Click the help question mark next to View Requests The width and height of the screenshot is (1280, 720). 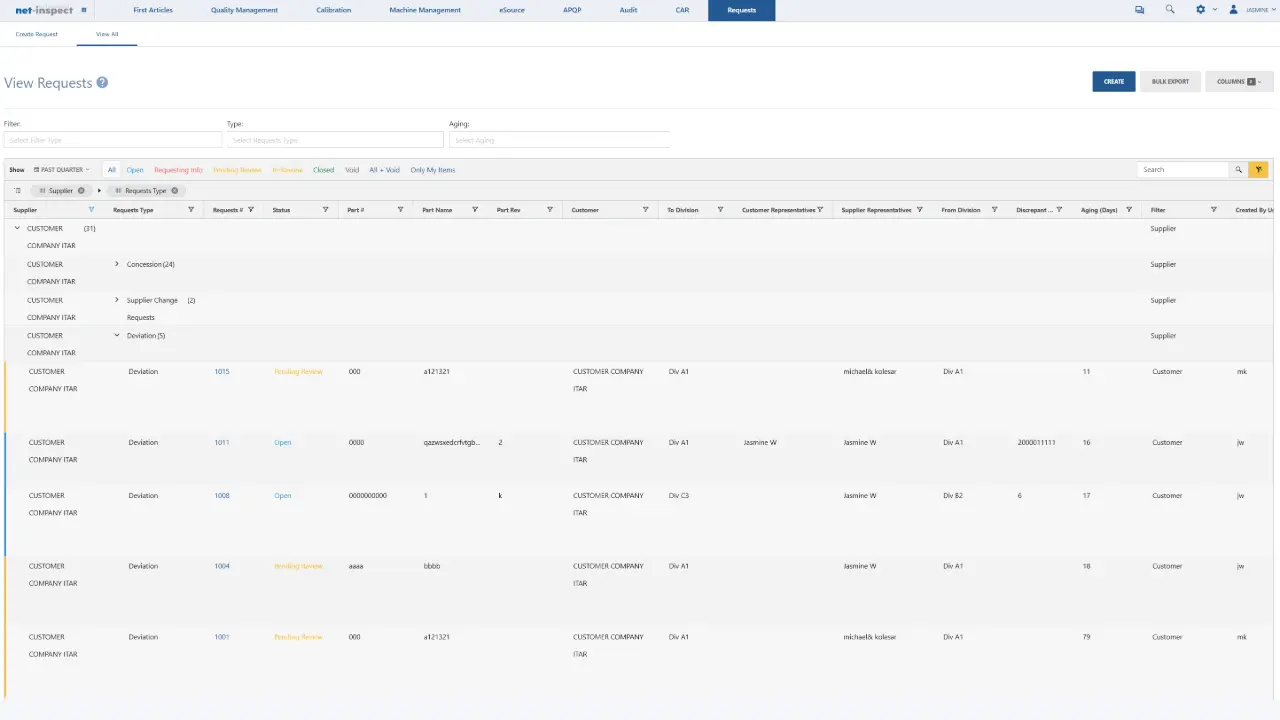click(102, 82)
